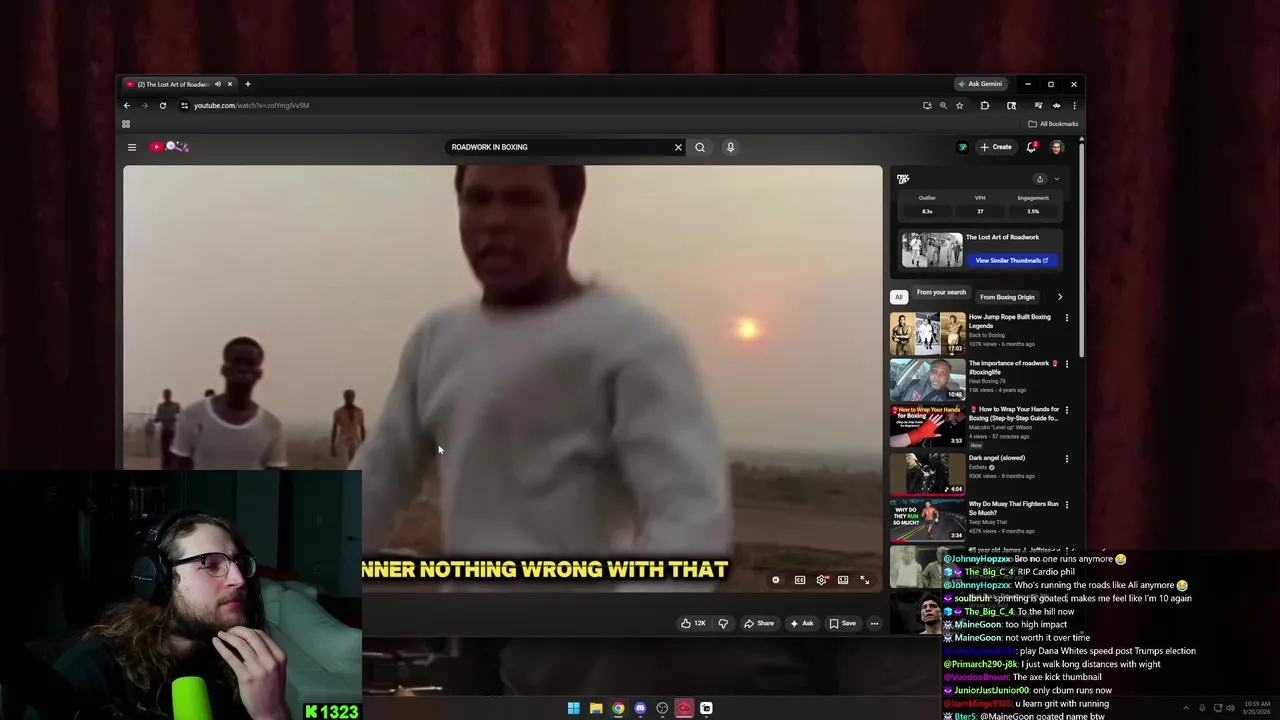The image size is (1280, 720).
Task: Show more filter chips with right arrow
Action: coord(1060,297)
